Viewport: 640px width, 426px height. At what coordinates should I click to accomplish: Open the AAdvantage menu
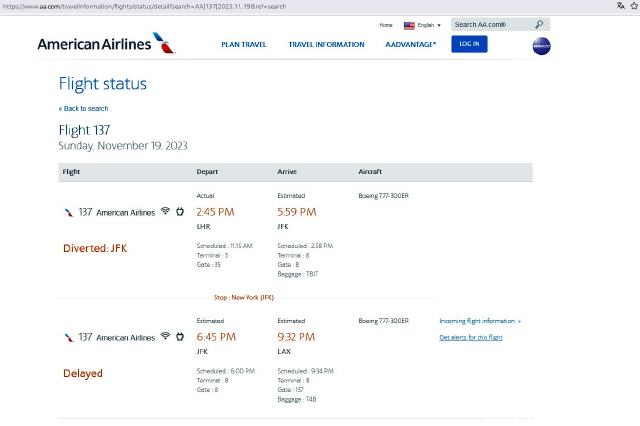411,44
